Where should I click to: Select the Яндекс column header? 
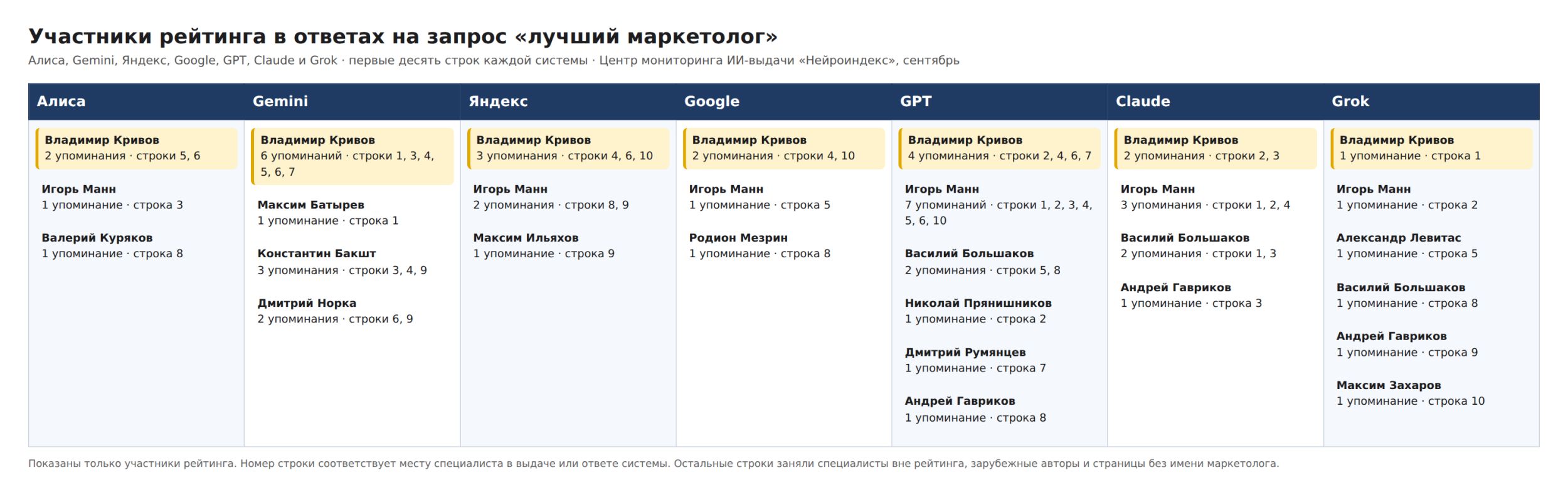[x=568, y=101]
